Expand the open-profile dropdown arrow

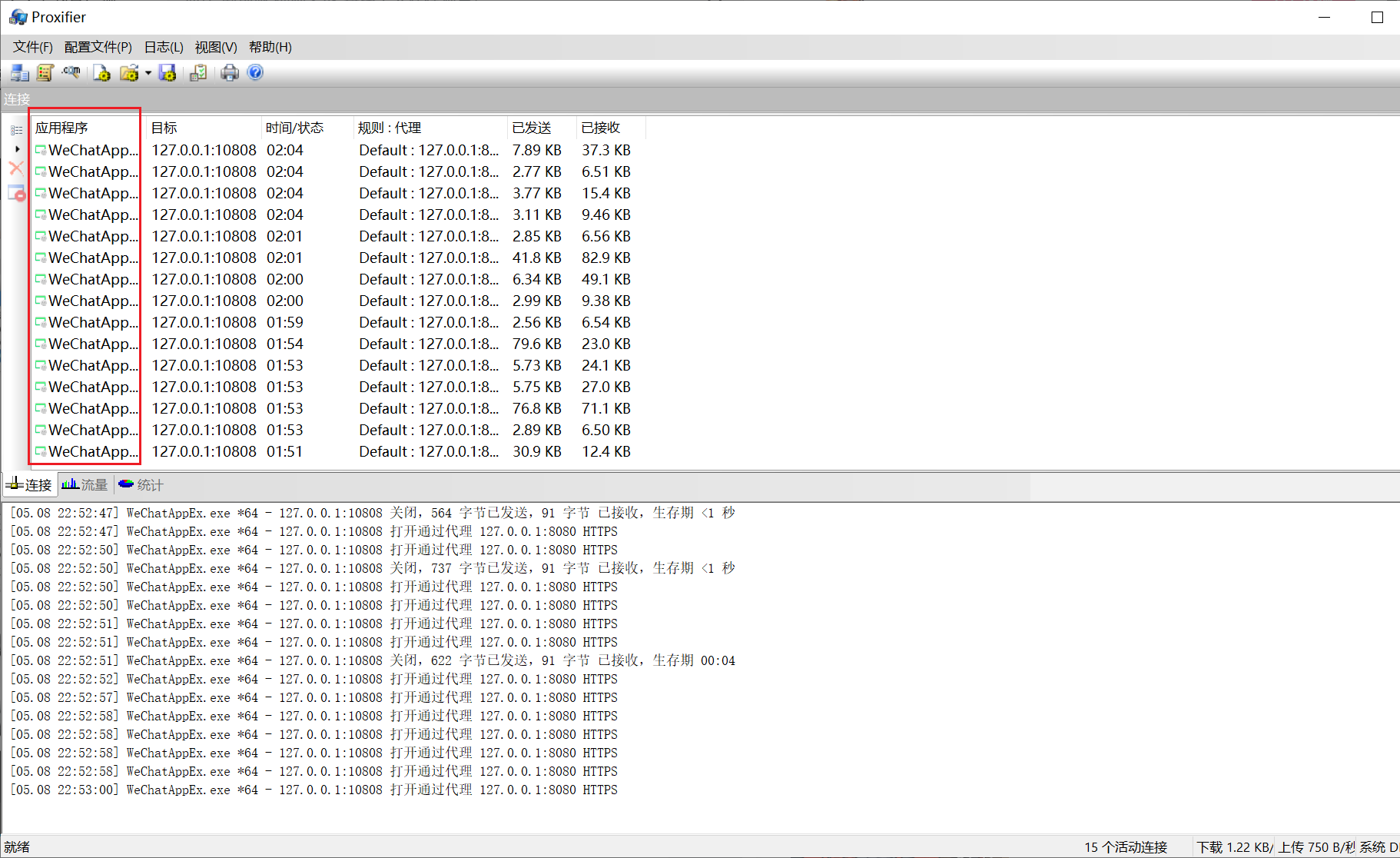pyautogui.click(x=148, y=72)
